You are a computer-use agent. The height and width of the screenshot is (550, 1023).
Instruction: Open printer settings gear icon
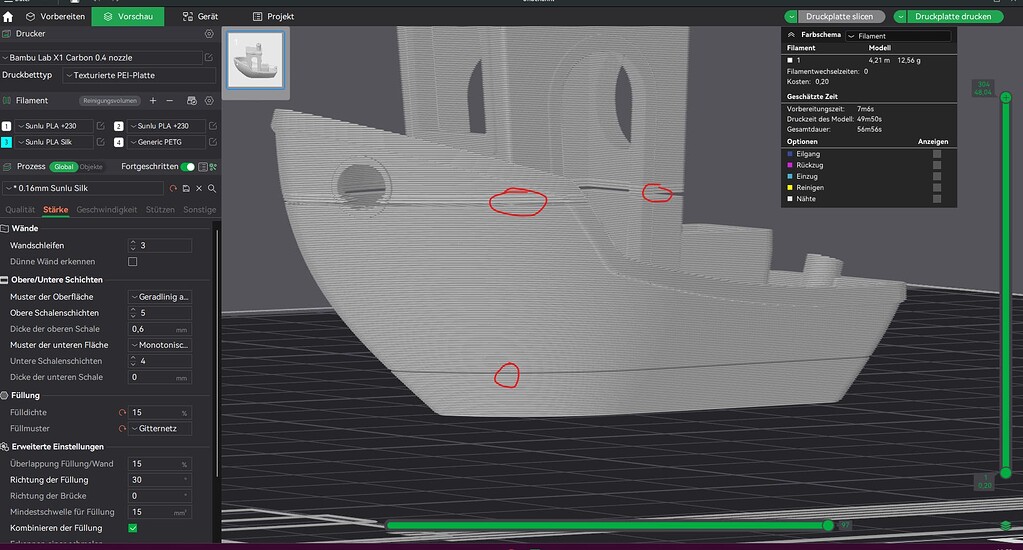[209, 33]
